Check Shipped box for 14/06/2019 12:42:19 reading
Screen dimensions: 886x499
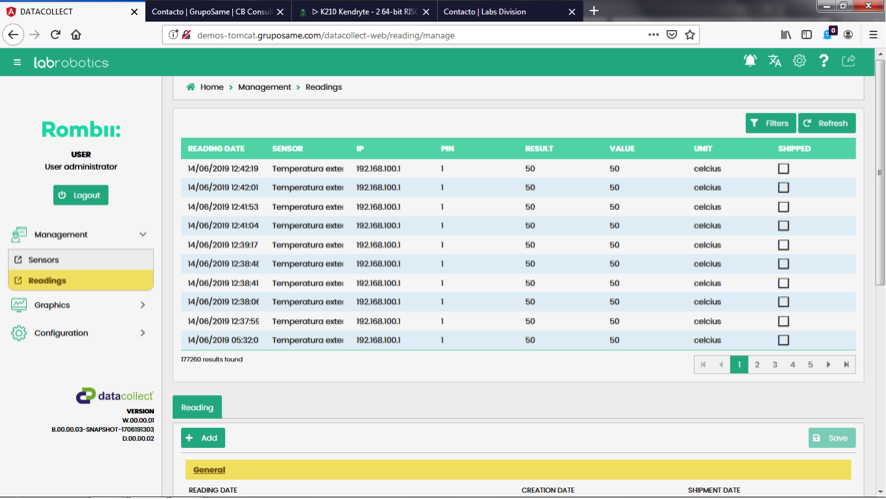point(784,168)
